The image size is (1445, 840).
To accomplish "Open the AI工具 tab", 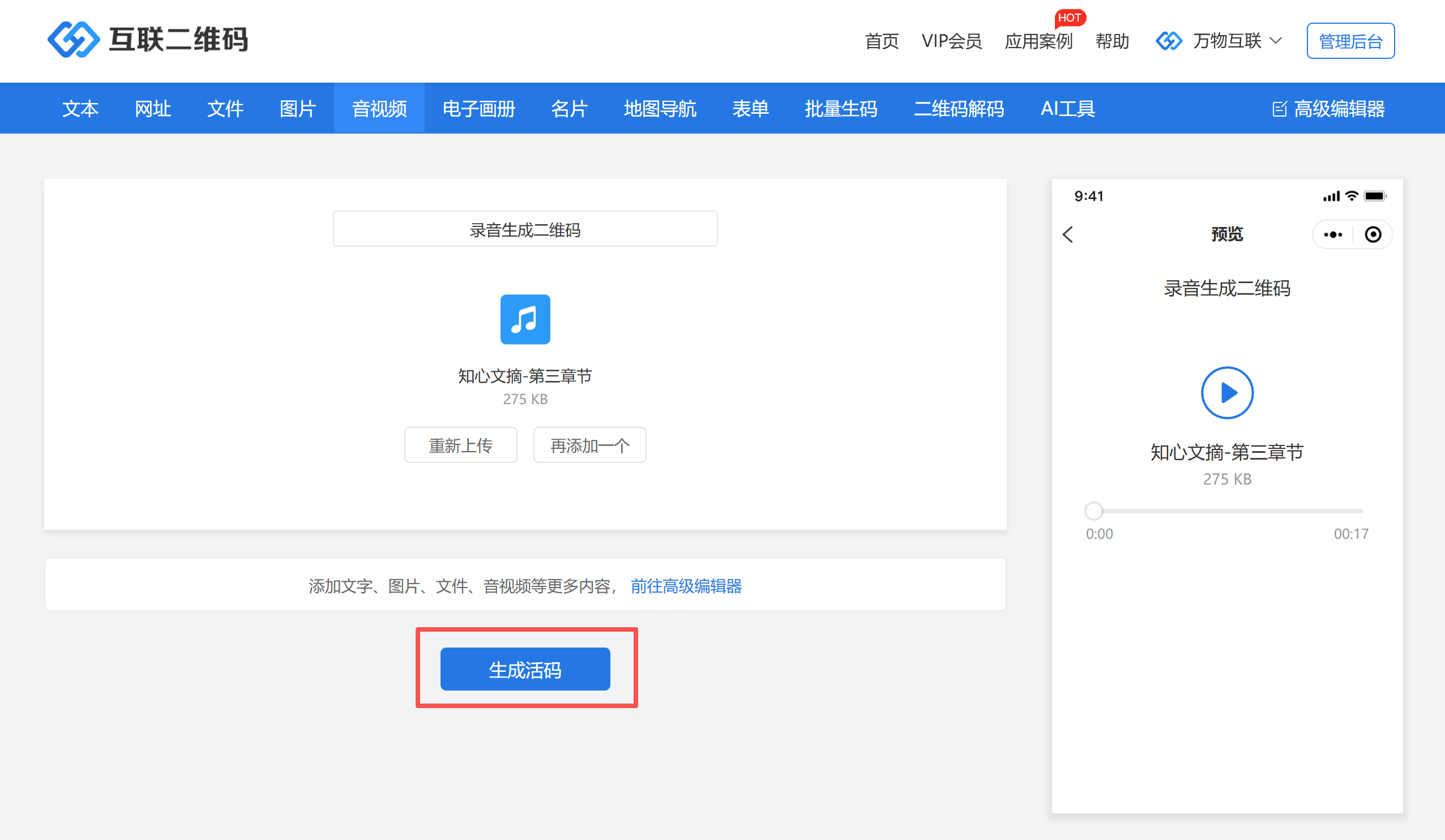I will (1068, 108).
